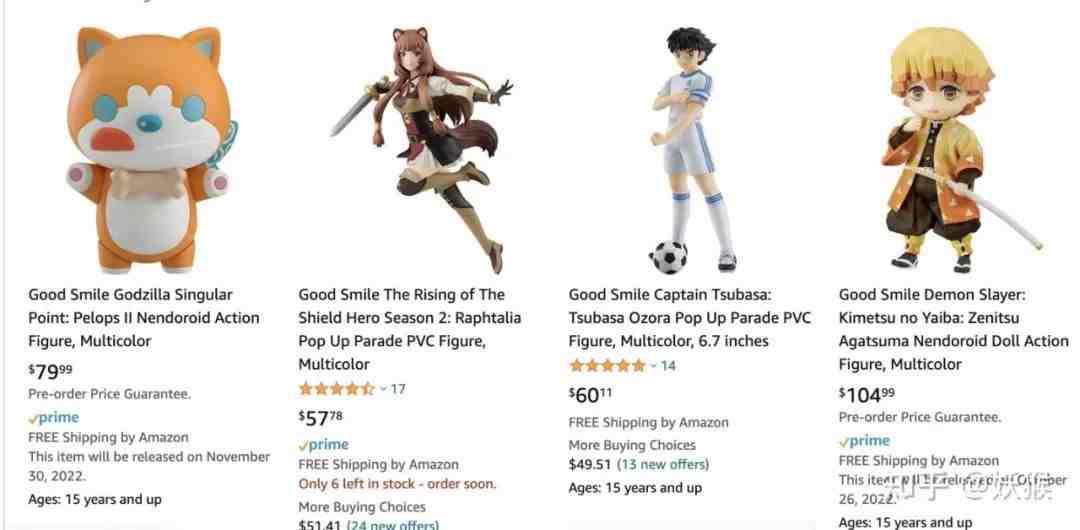Open the Zenitsu Agatsuma Nendoroid Doll image
1080x530 pixels.
[x=962, y=150]
